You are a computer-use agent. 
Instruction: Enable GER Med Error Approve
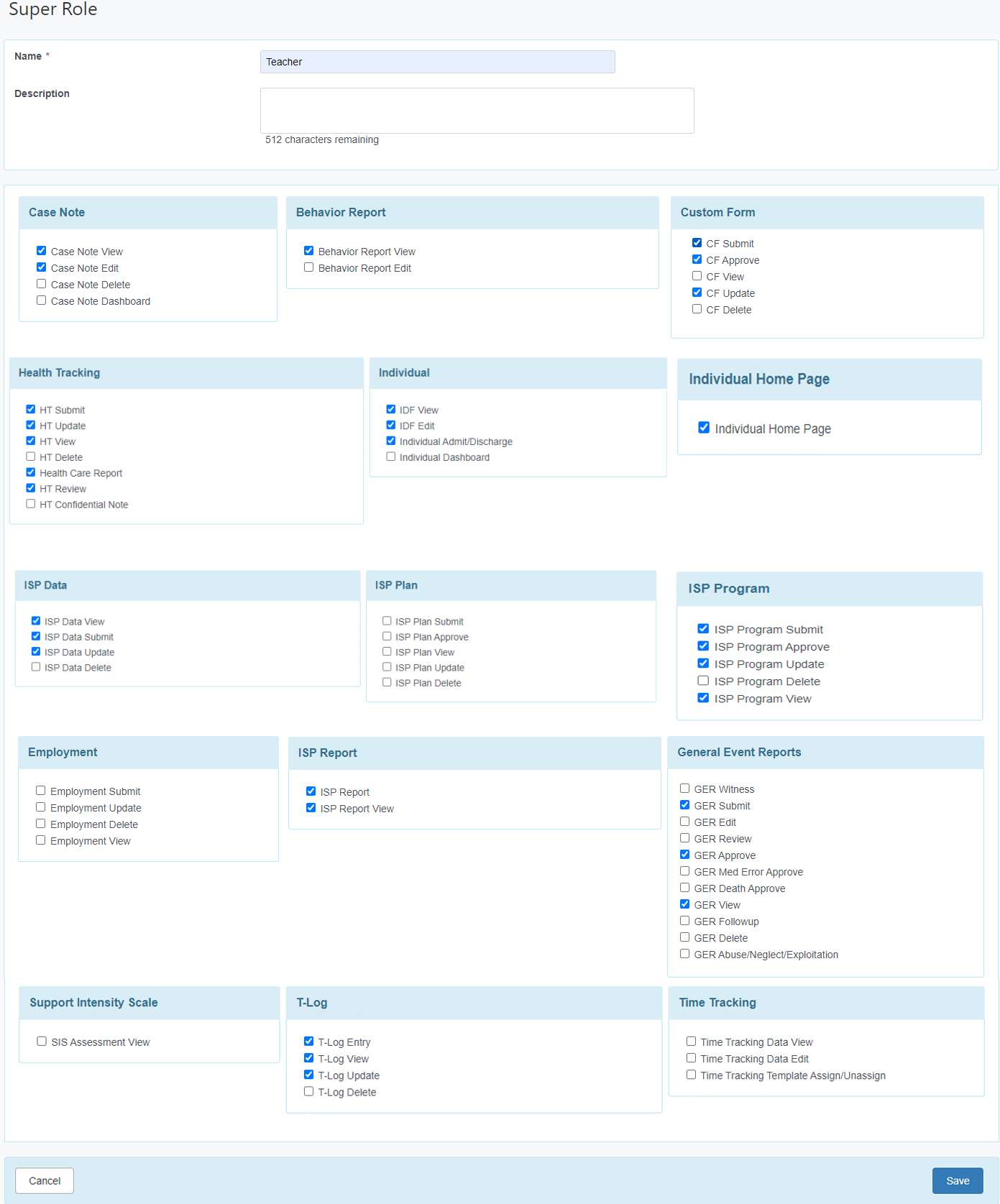tap(684, 871)
